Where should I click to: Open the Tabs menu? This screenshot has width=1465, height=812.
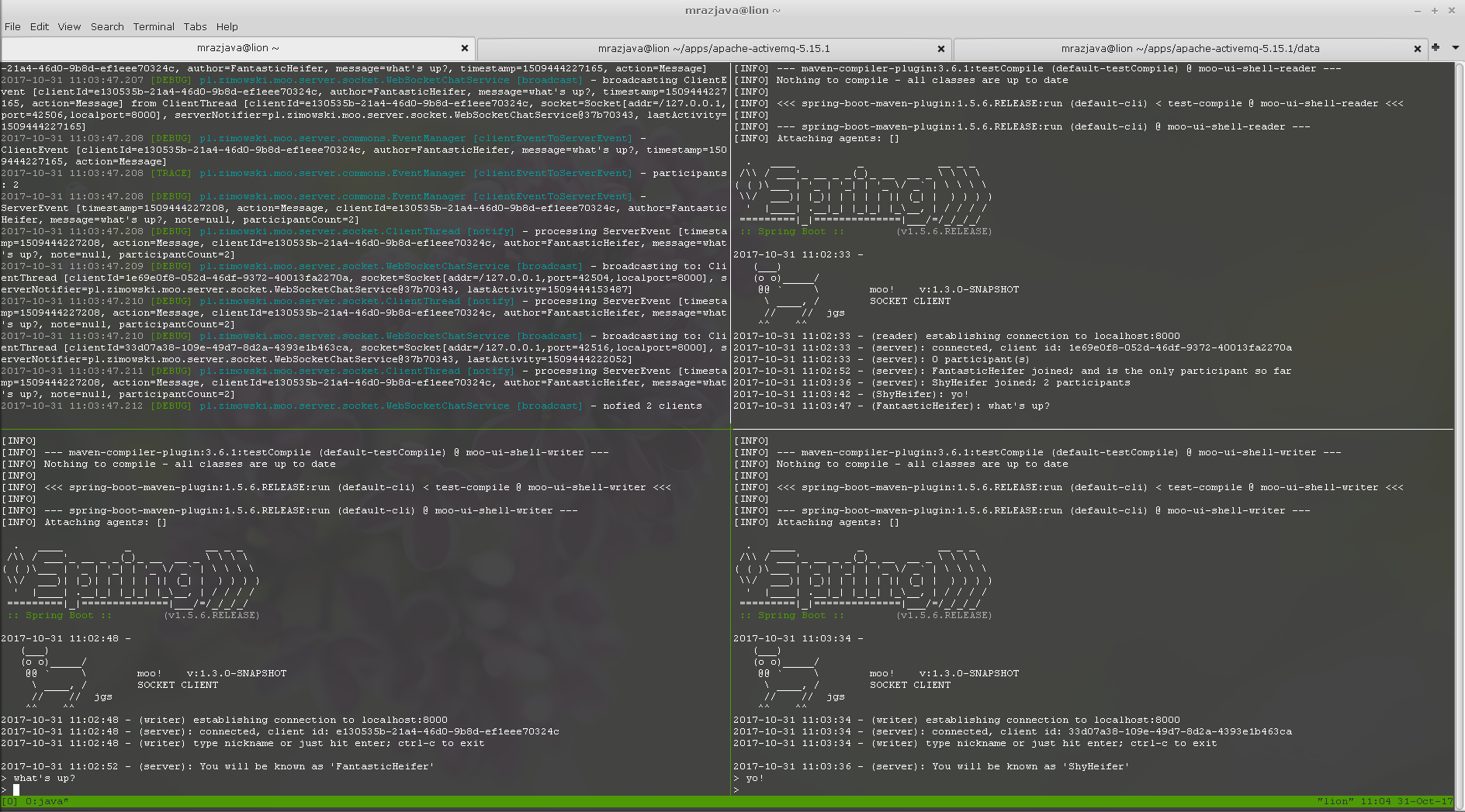(x=195, y=26)
